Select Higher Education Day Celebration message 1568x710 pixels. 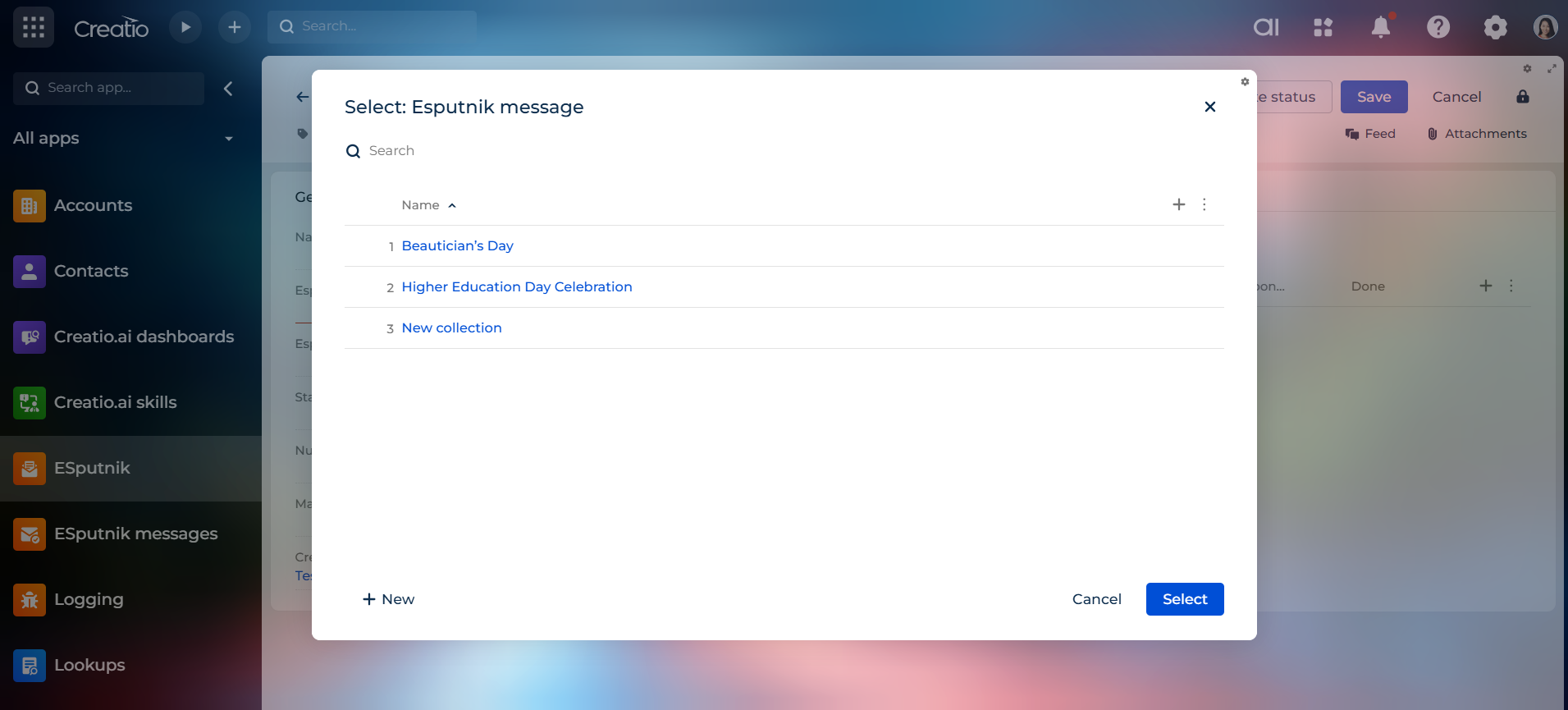pyautogui.click(x=517, y=286)
